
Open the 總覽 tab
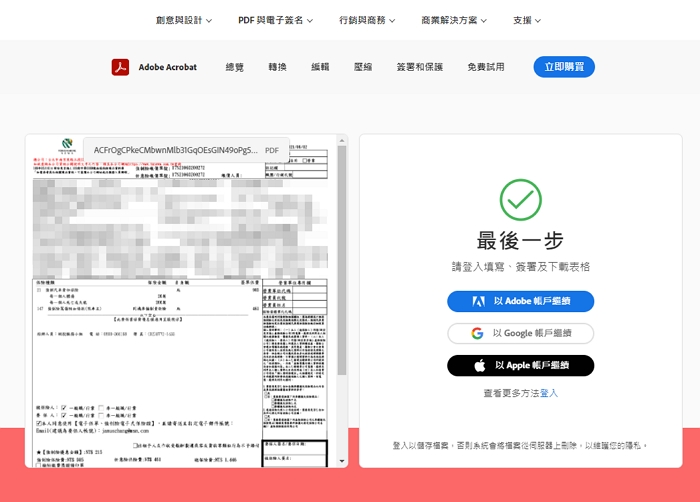pyautogui.click(x=234, y=67)
